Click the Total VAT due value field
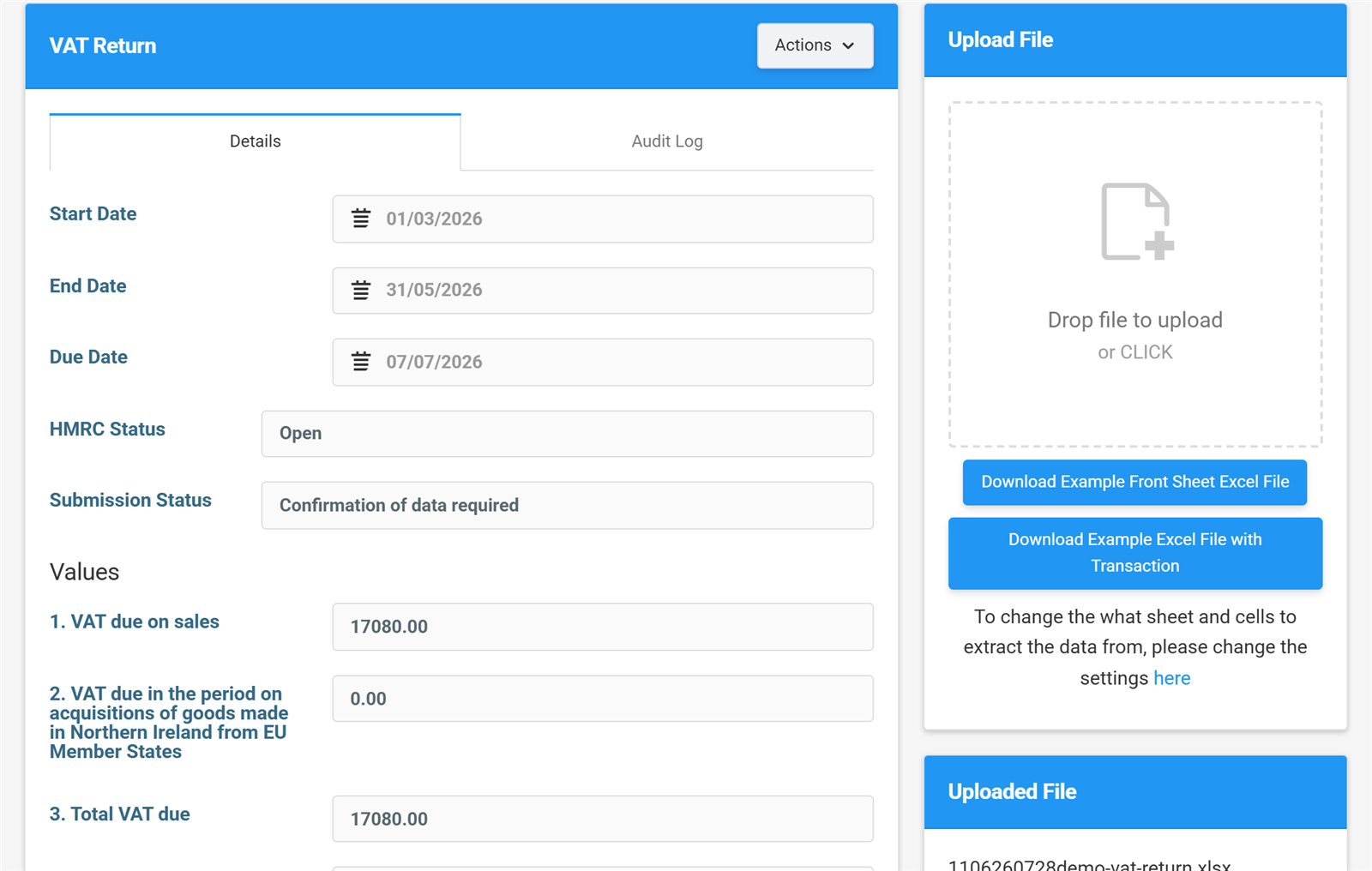Image resolution: width=1372 pixels, height=871 pixels. click(x=603, y=819)
